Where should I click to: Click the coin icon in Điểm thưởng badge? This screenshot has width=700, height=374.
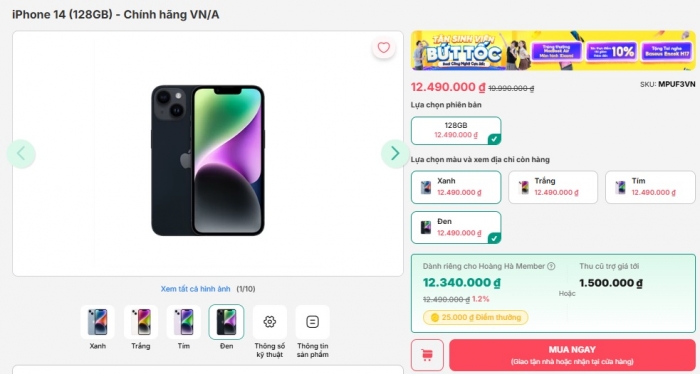(435, 317)
